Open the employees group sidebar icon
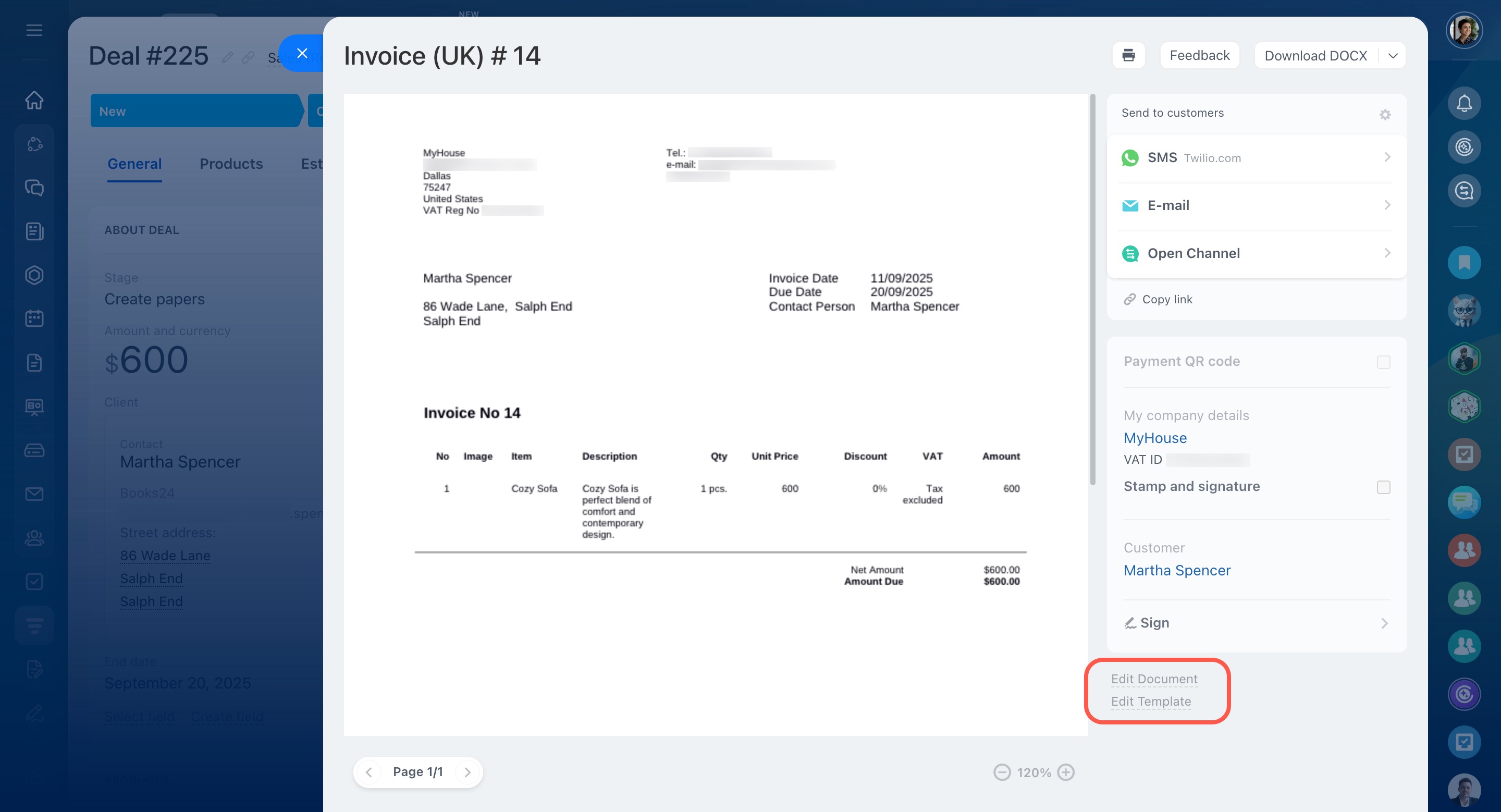Viewport: 1501px width, 812px height. click(34, 538)
